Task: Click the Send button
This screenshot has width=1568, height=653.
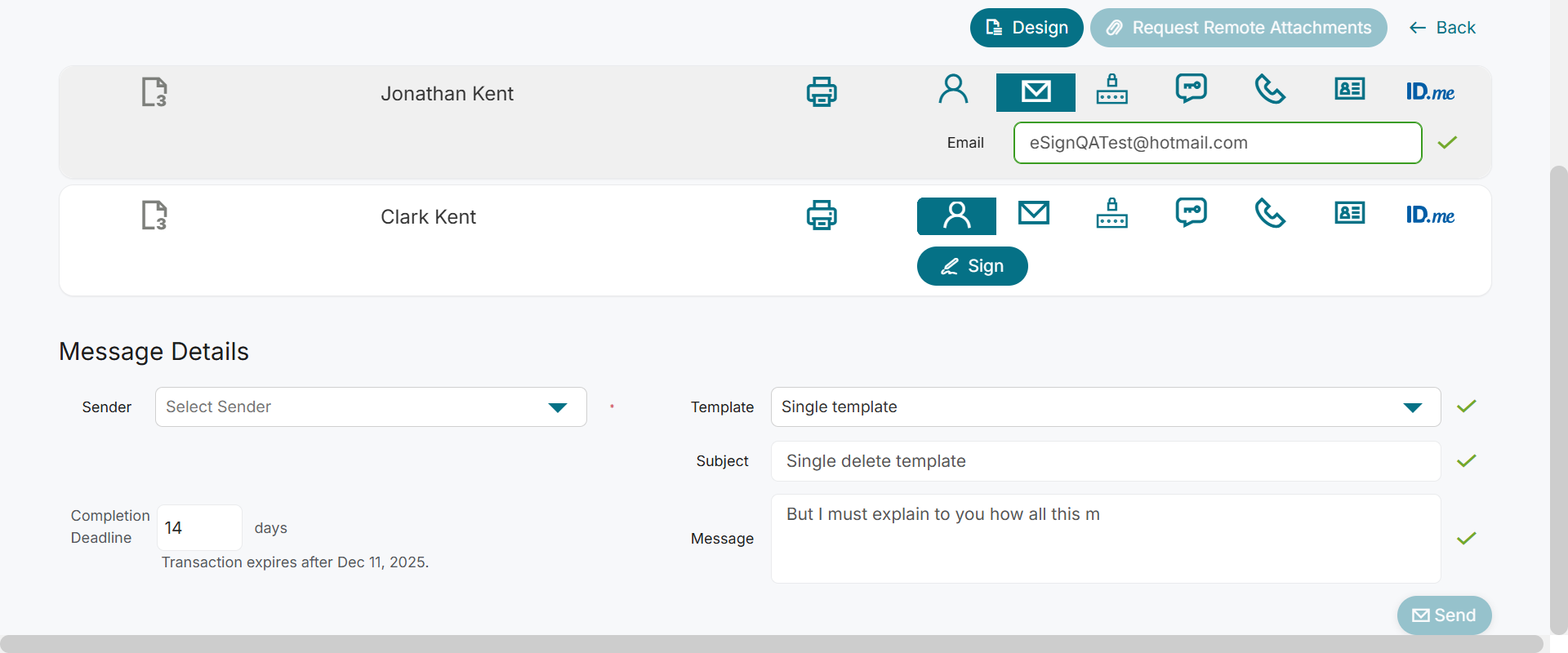Action: [1444, 615]
